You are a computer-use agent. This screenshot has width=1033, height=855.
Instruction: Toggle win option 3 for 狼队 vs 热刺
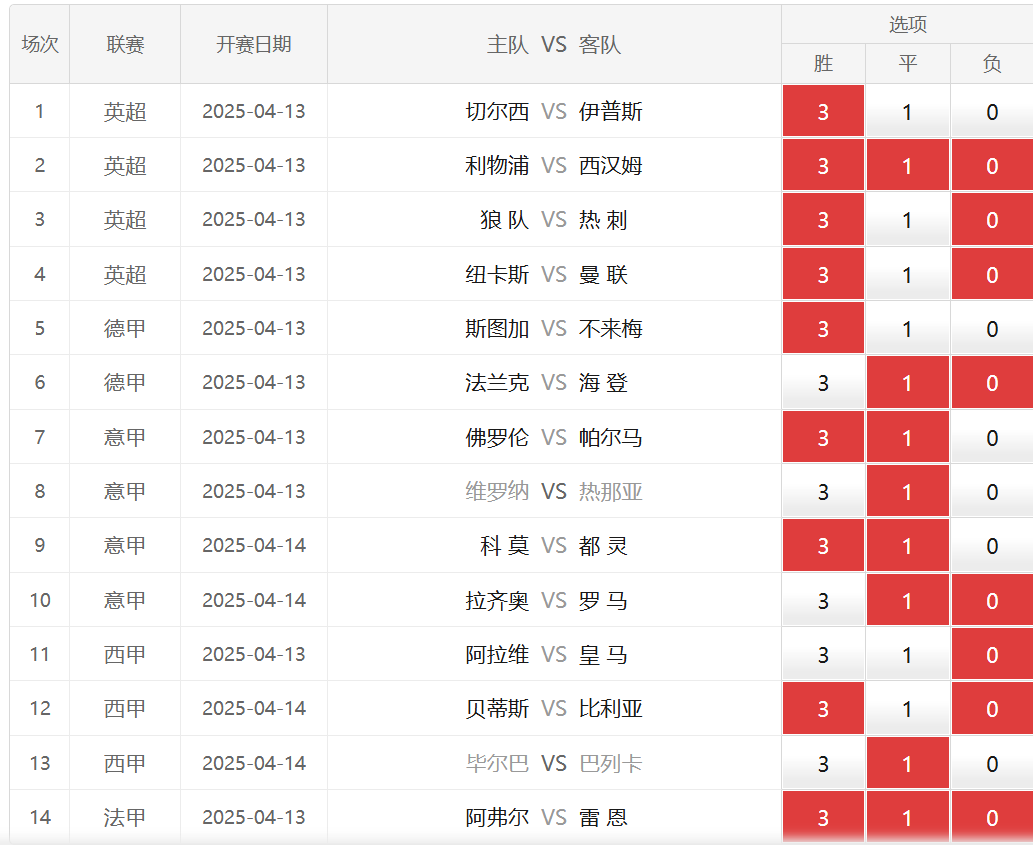[x=823, y=220]
